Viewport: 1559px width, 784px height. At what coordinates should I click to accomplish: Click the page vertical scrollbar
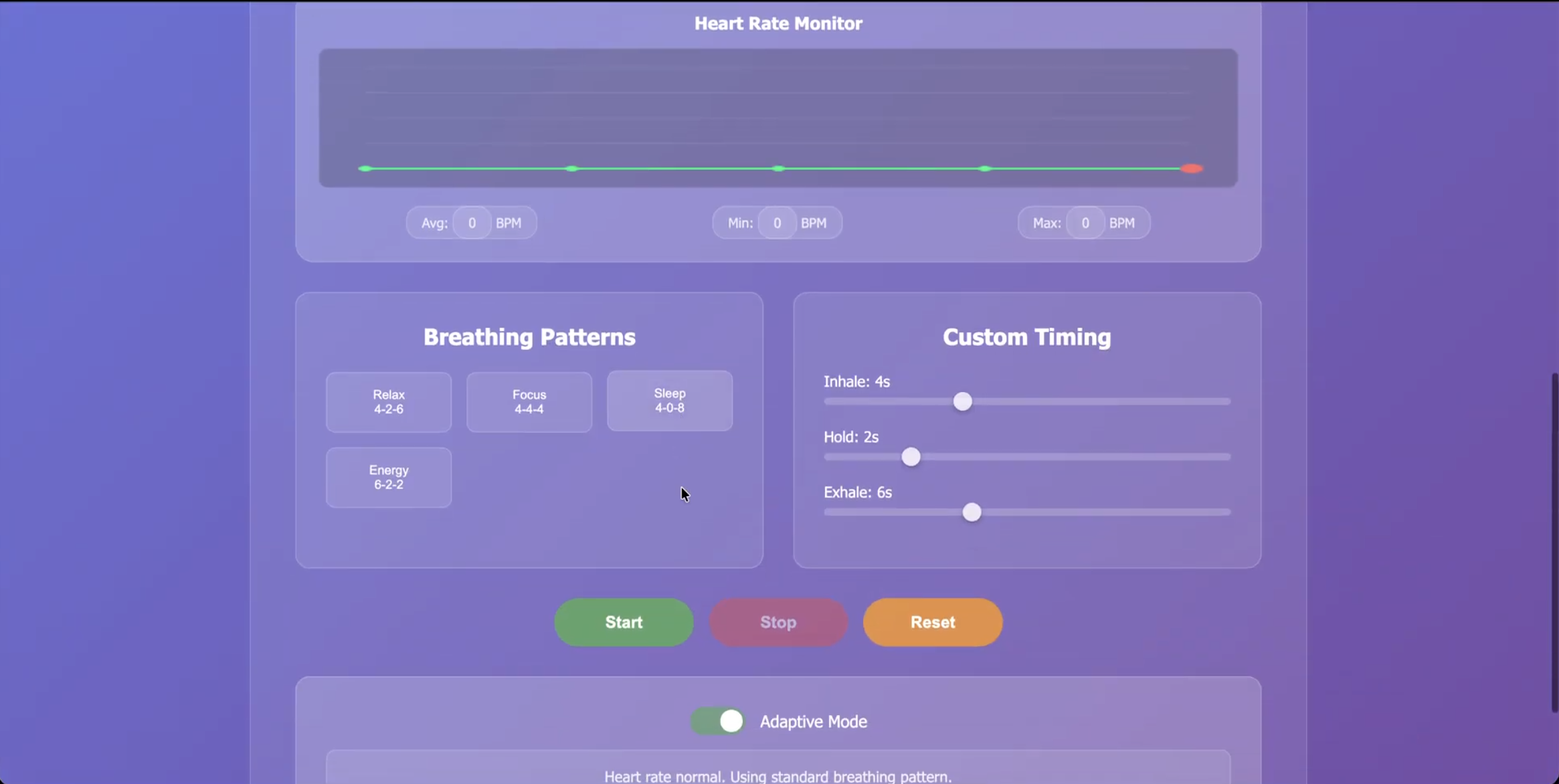pos(1554,542)
